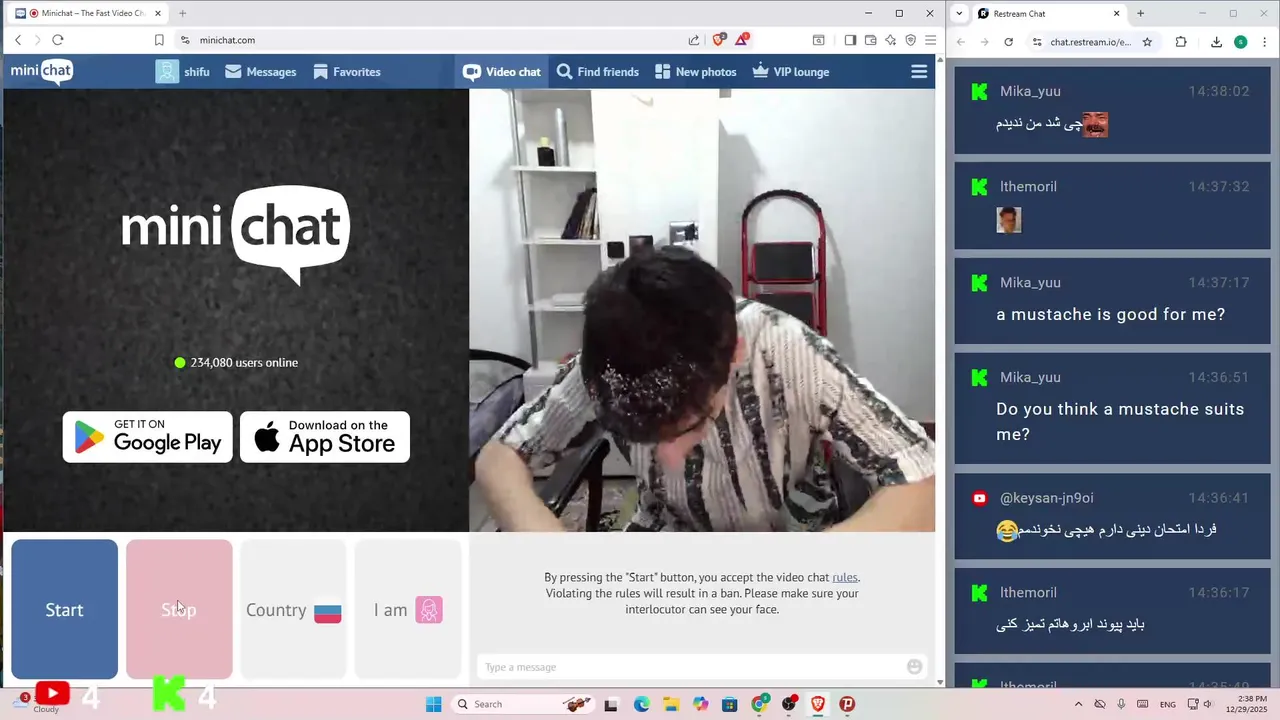Open Messages in Minichat
This screenshot has height=720, width=1280.
click(x=260, y=72)
